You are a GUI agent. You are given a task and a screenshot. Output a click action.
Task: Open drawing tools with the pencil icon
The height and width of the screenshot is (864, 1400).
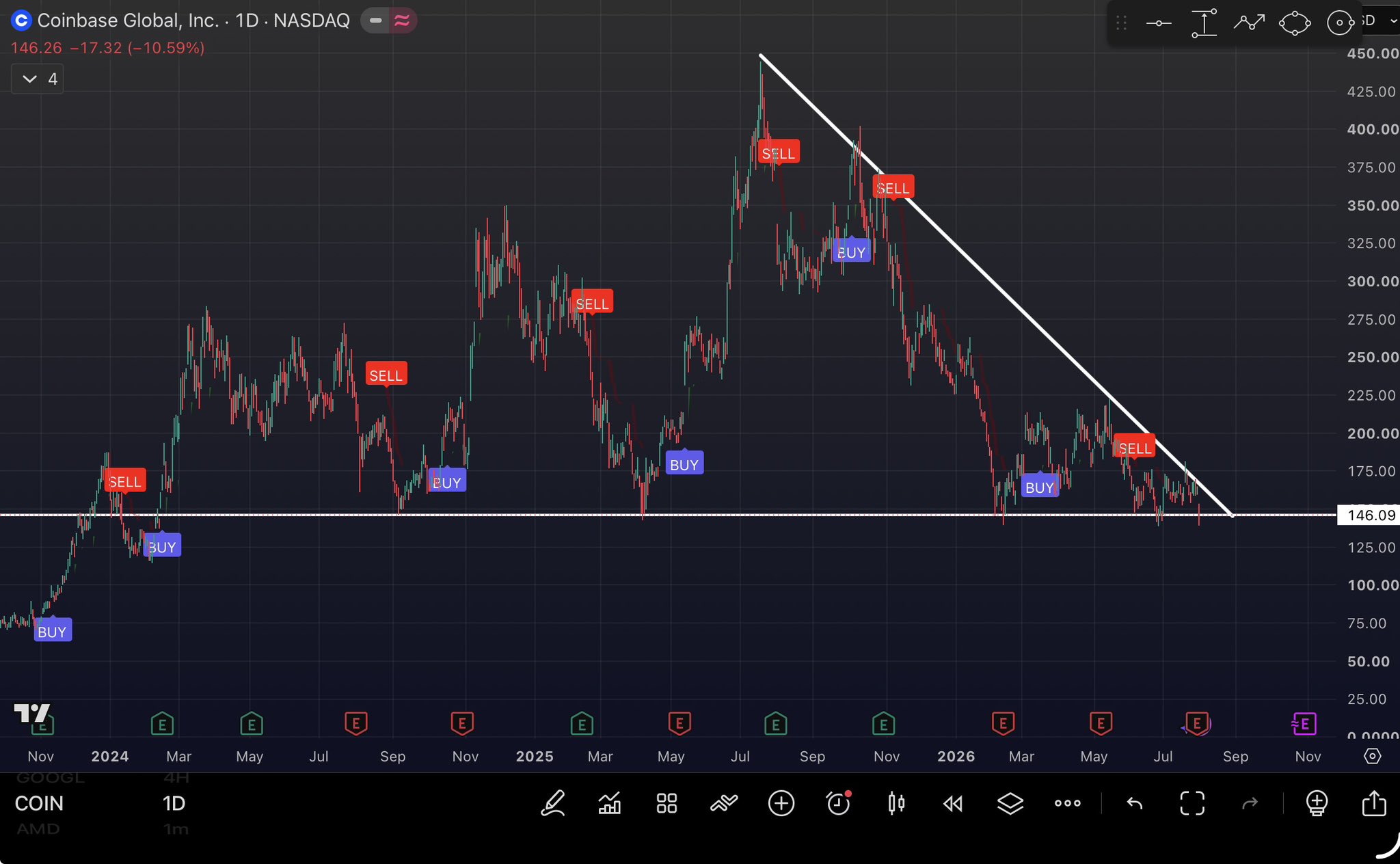[x=553, y=803]
